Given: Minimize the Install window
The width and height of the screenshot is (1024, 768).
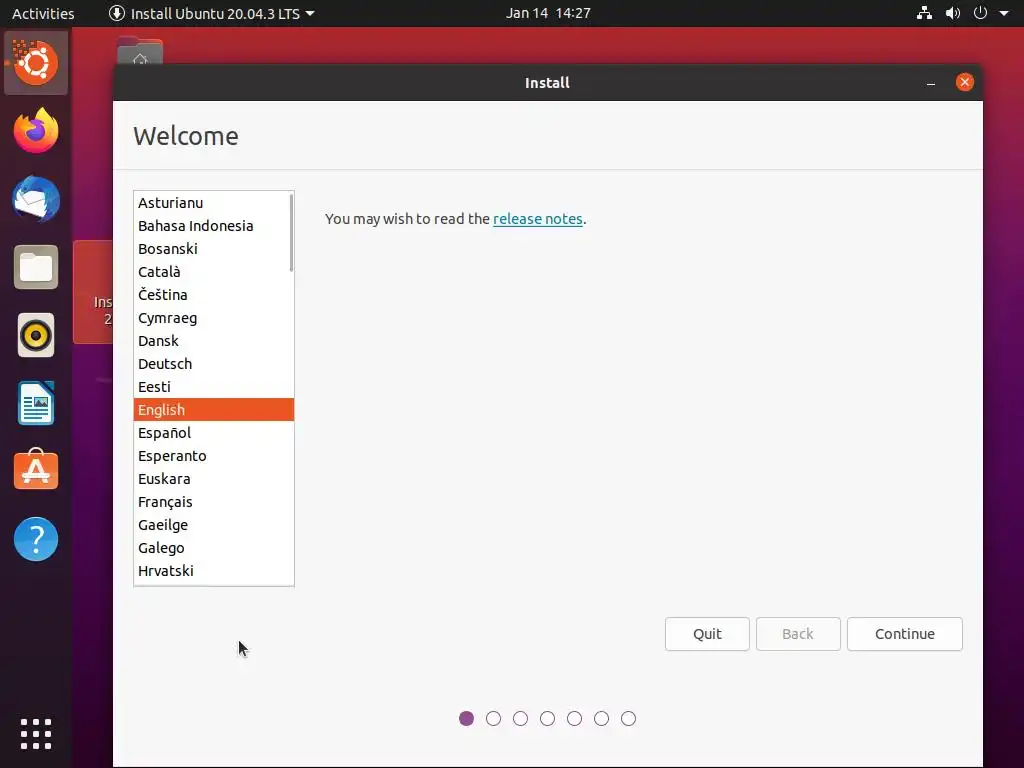Looking at the screenshot, I should [x=931, y=83].
